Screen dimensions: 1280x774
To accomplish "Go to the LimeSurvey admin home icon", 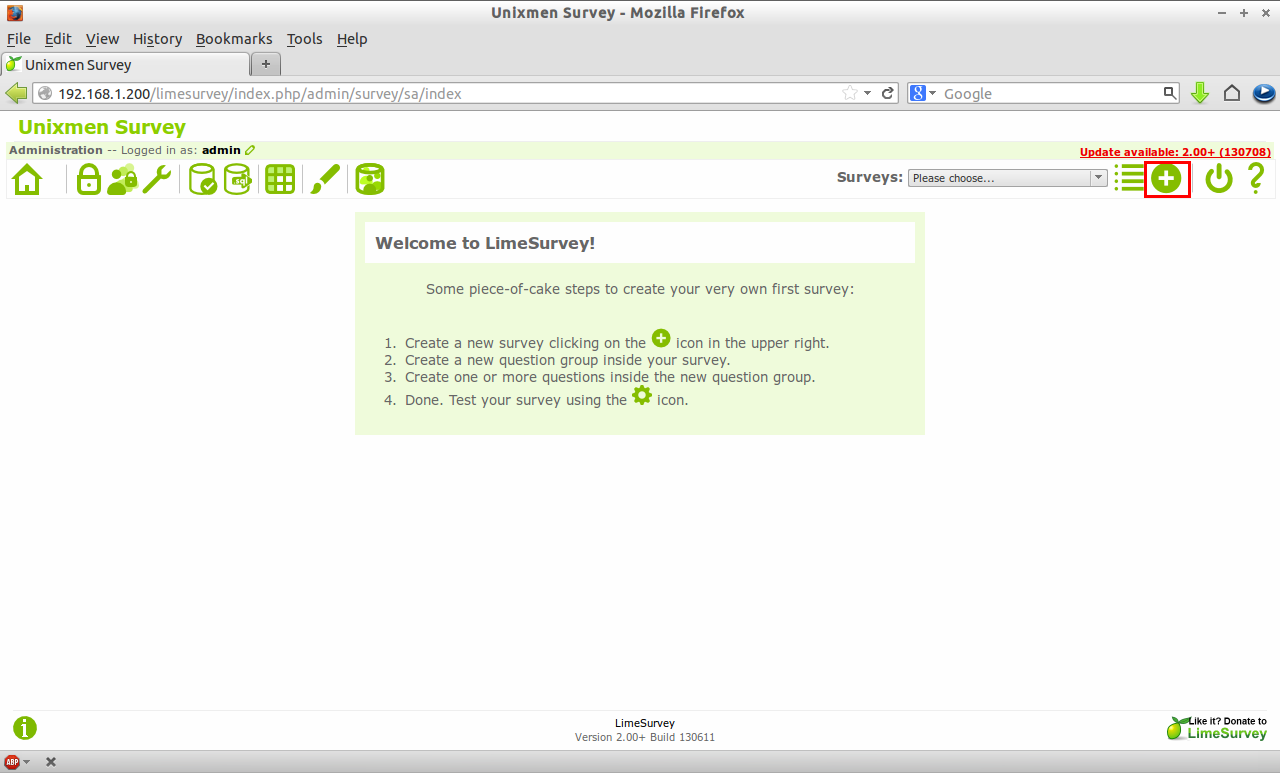I will (27, 180).
